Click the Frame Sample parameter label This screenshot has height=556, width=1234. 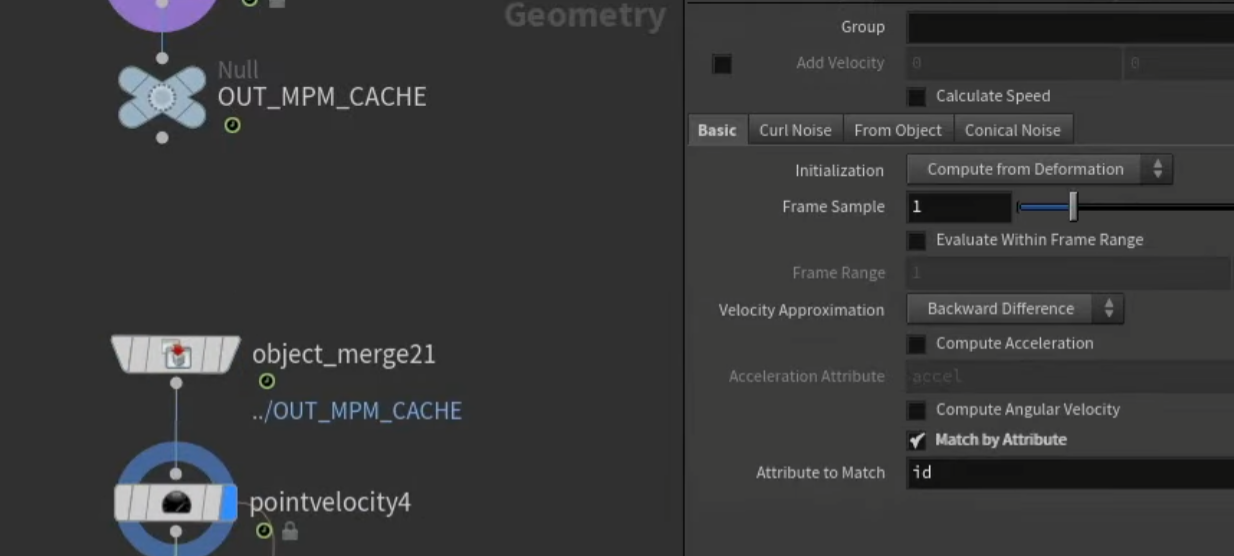click(x=833, y=207)
